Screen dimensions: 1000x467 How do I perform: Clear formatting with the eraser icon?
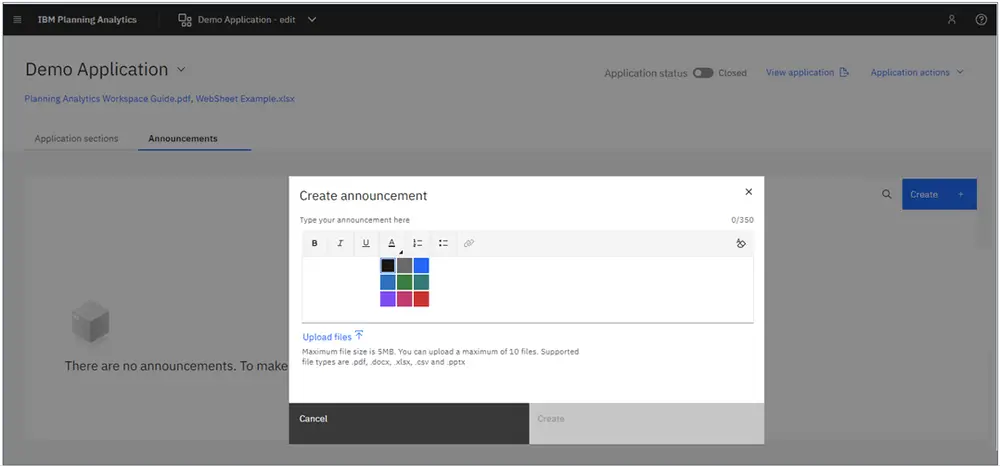tap(740, 243)
